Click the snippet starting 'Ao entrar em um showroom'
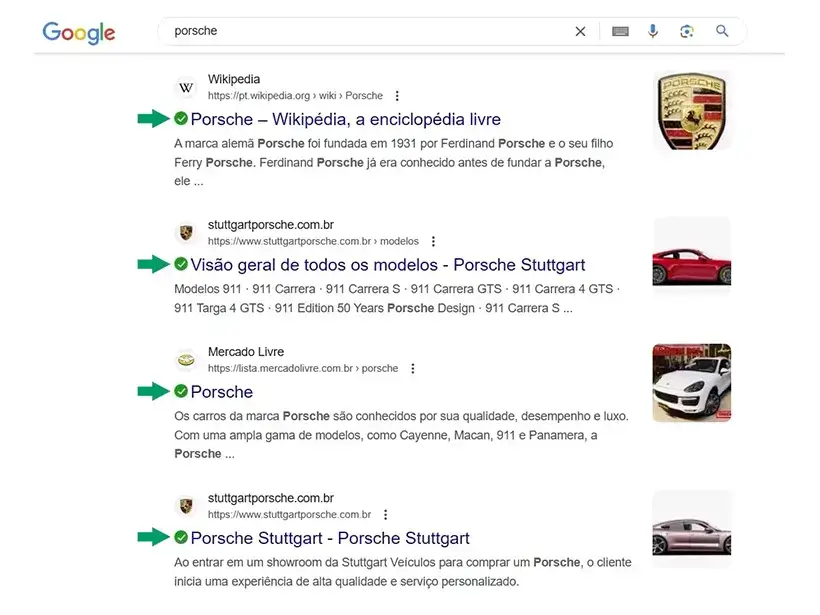820x615 pixels. 403,572
